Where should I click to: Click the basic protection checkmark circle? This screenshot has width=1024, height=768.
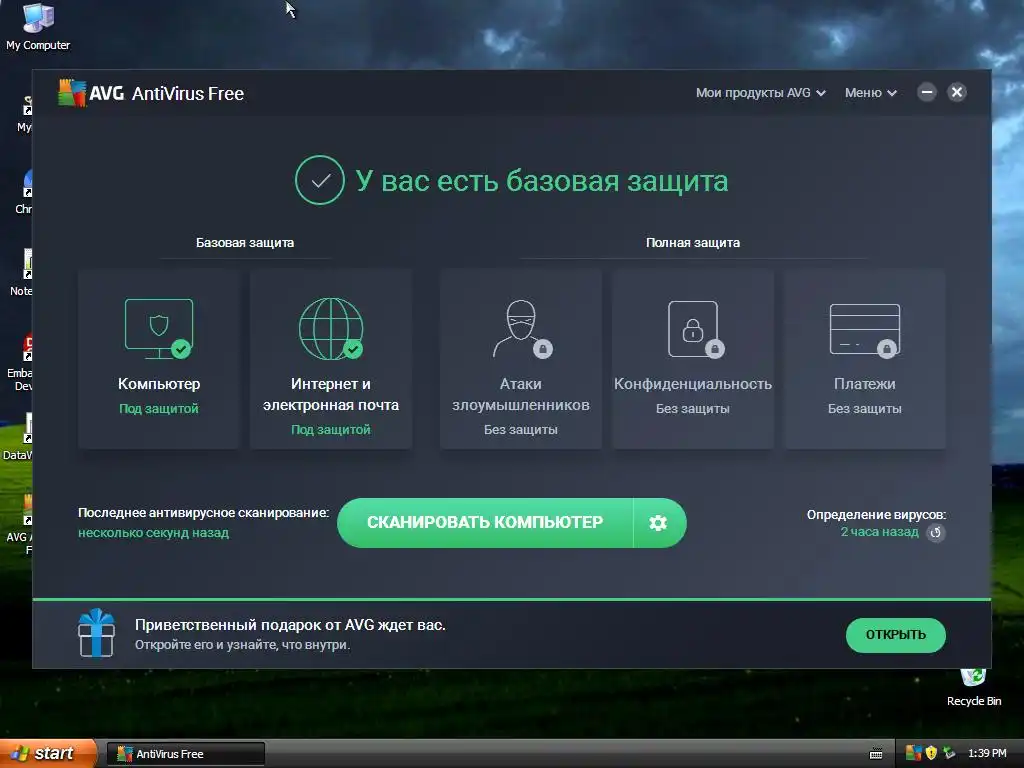point(319,180)
